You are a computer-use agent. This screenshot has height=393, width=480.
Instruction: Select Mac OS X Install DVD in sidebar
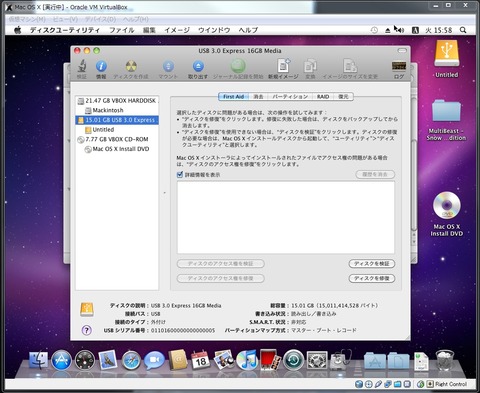(x=117, y=149)
